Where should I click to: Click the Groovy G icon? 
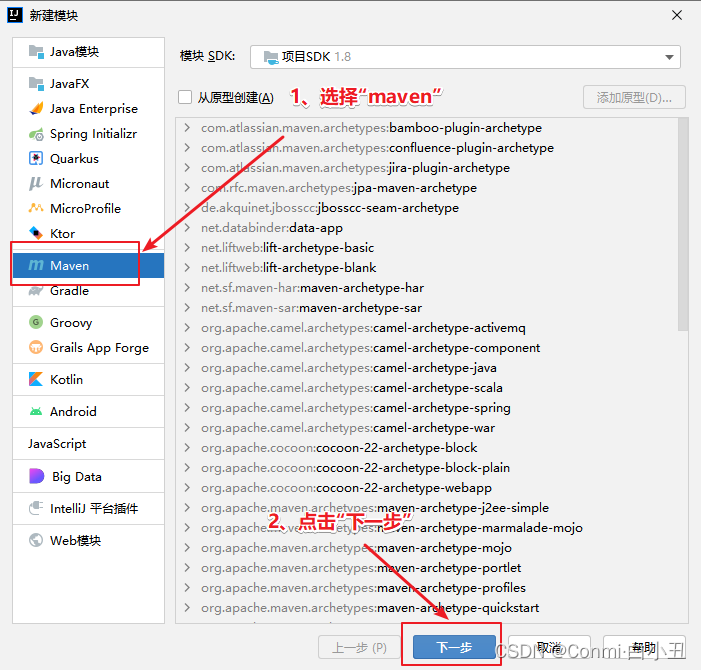(x=36, y=322)
